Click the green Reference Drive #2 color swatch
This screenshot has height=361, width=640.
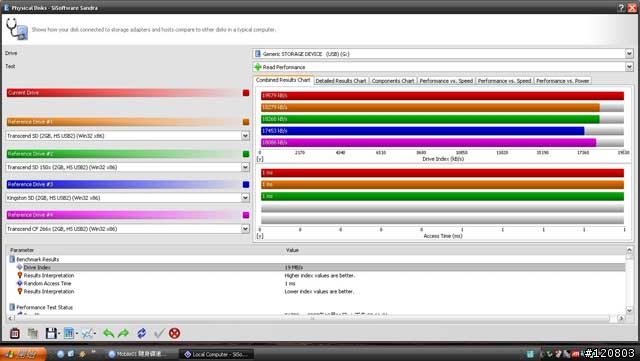point(246,154)
